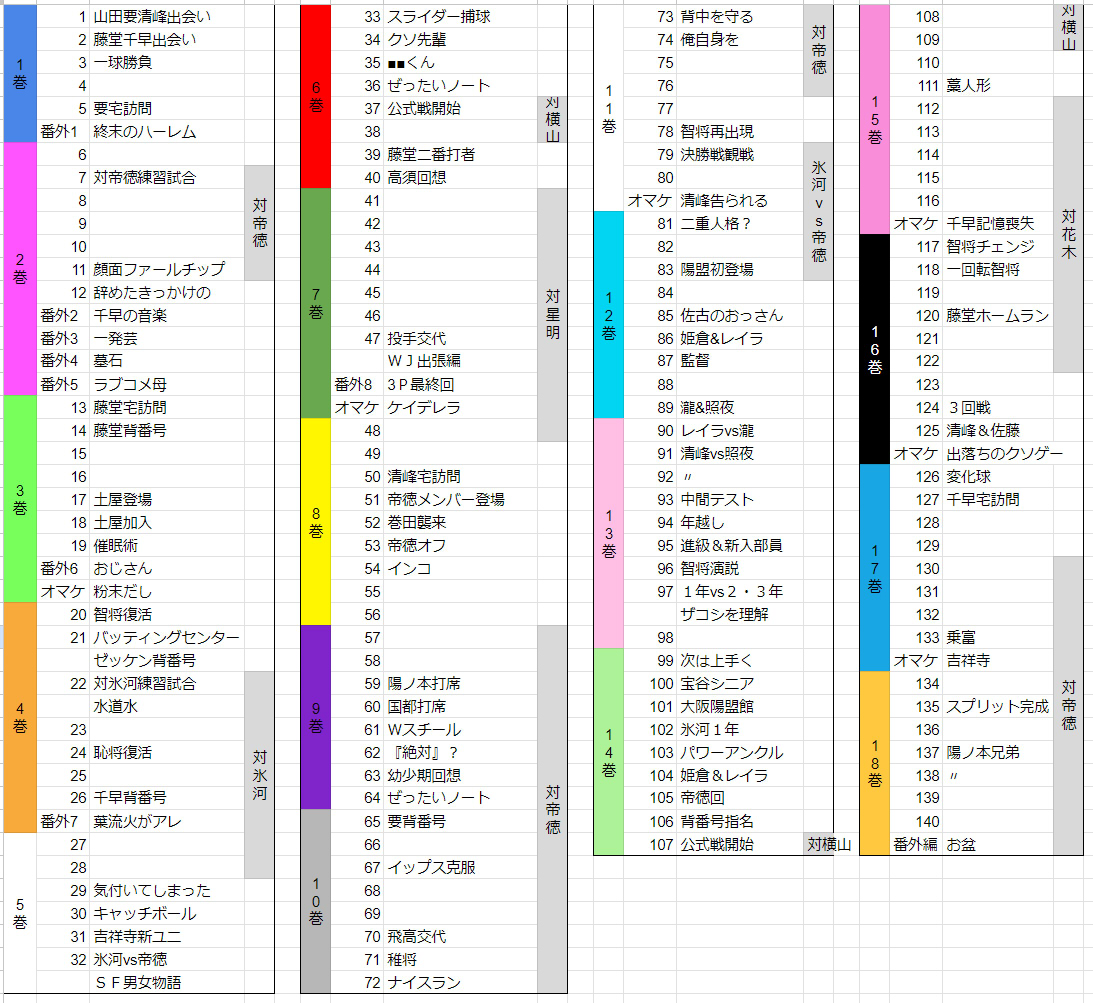
Task: Select the cell 'ザコシを理解'
Action: (740, 615)
